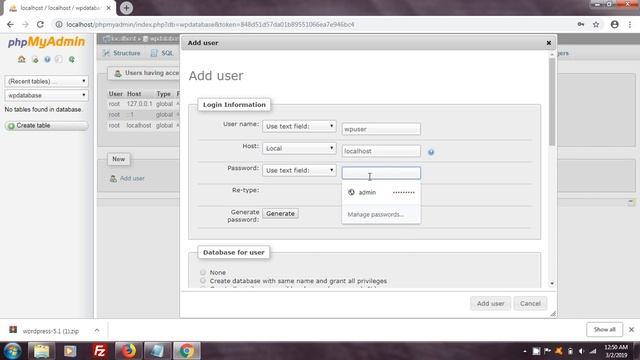Viewport: 640px width, 360px height.
Task: Open the Chrome profile avatar icon
Action: pyautogui.click(x=614, y=24)
